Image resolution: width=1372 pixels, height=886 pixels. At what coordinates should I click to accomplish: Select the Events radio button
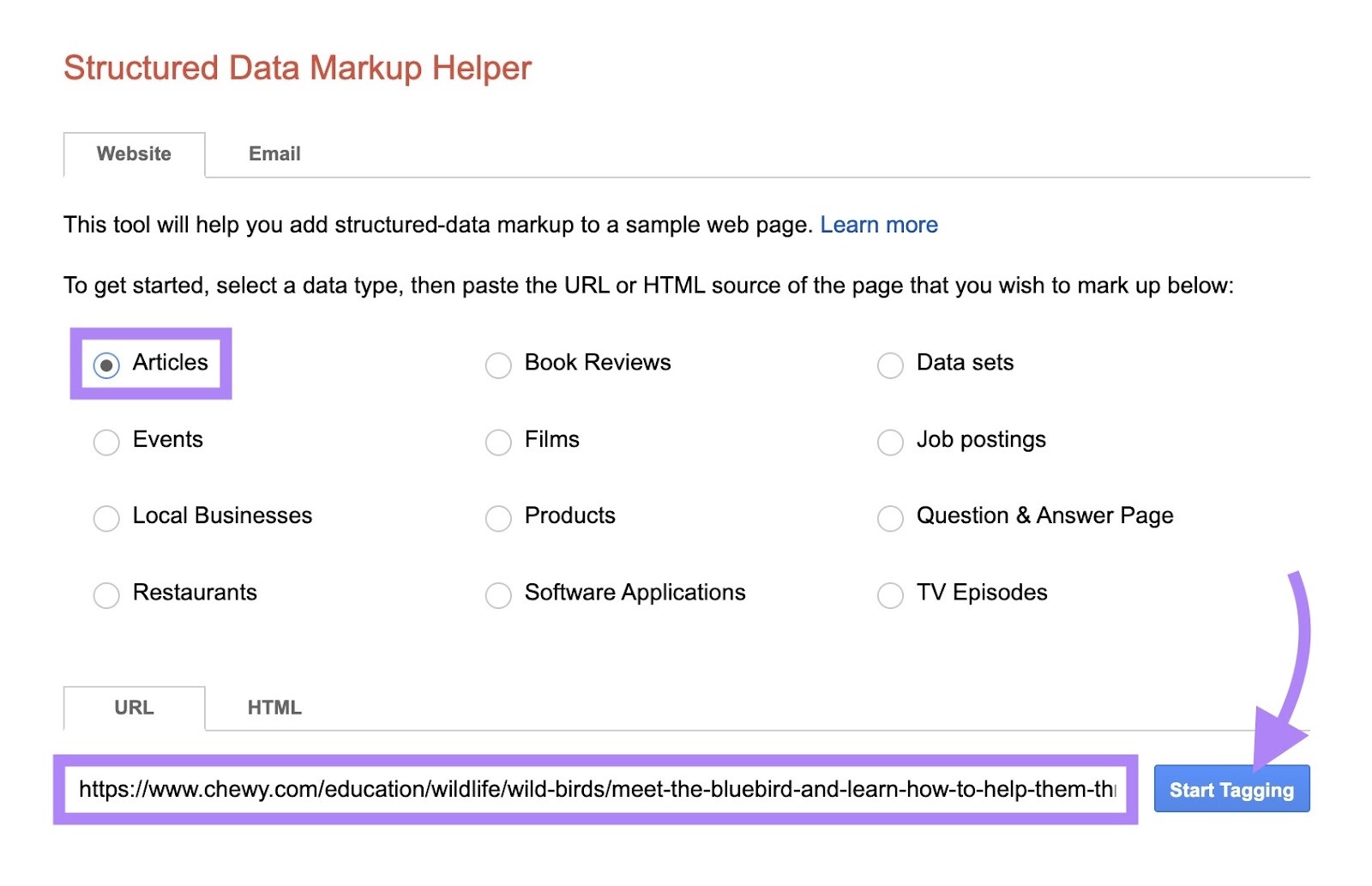tap(106, 442)
